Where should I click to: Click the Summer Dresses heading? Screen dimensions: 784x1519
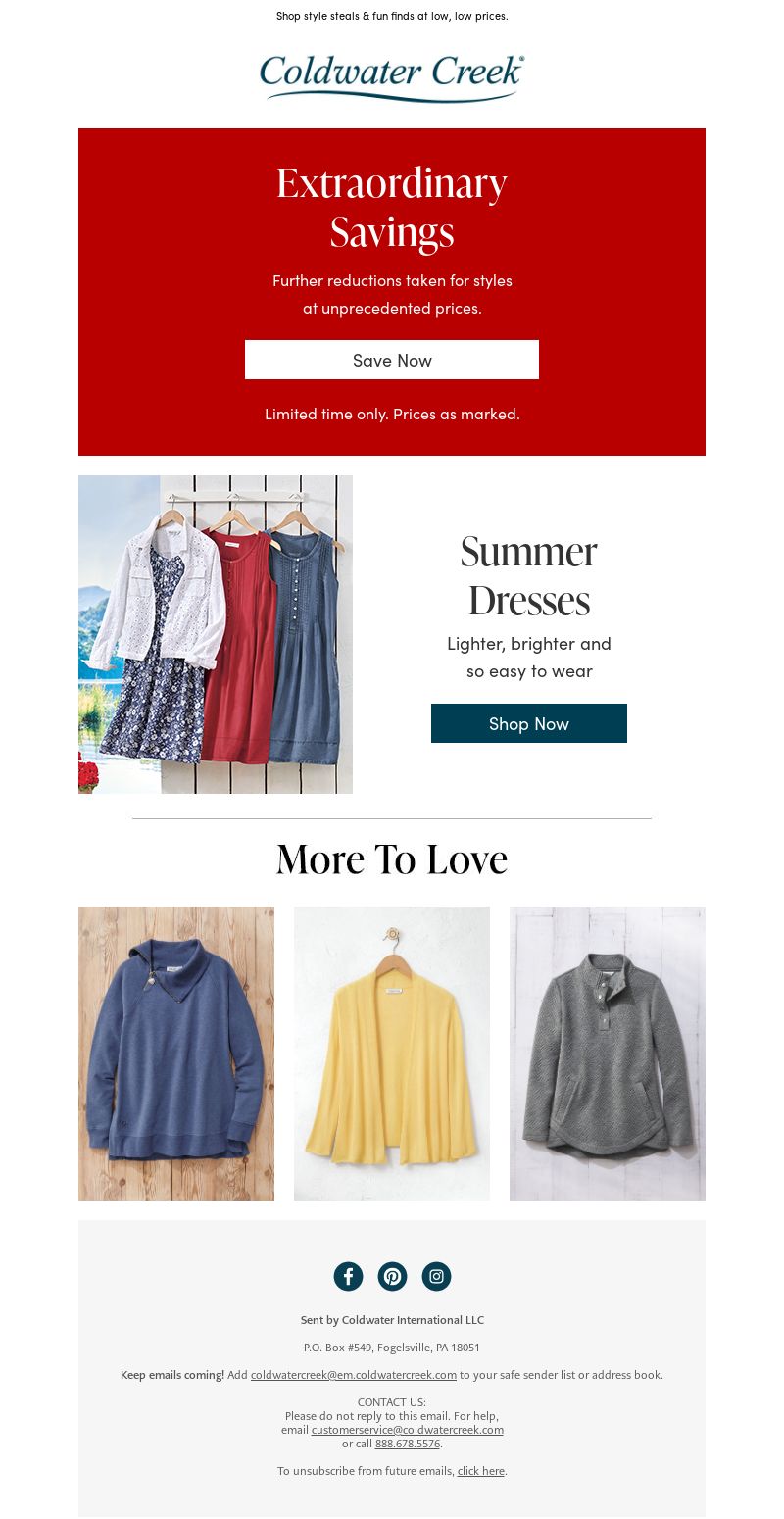(529, 576)
